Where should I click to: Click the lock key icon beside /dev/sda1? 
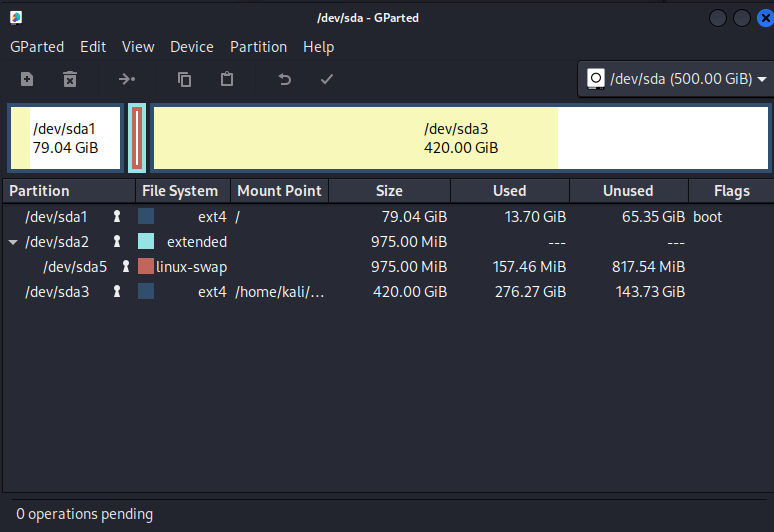pos(117,216)
